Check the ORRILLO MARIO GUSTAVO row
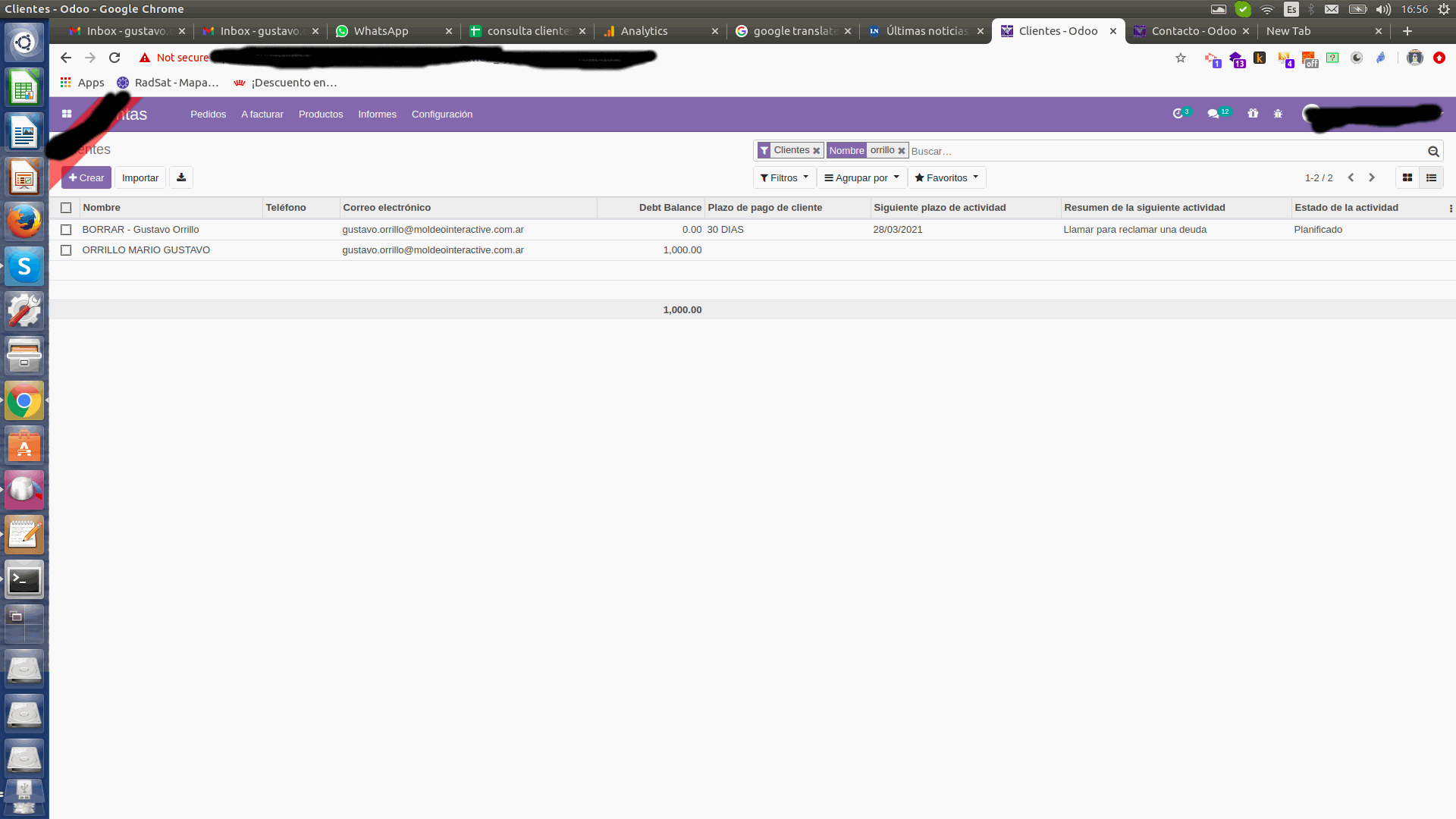Viewport: 1456px width, 819px height. 66,250
